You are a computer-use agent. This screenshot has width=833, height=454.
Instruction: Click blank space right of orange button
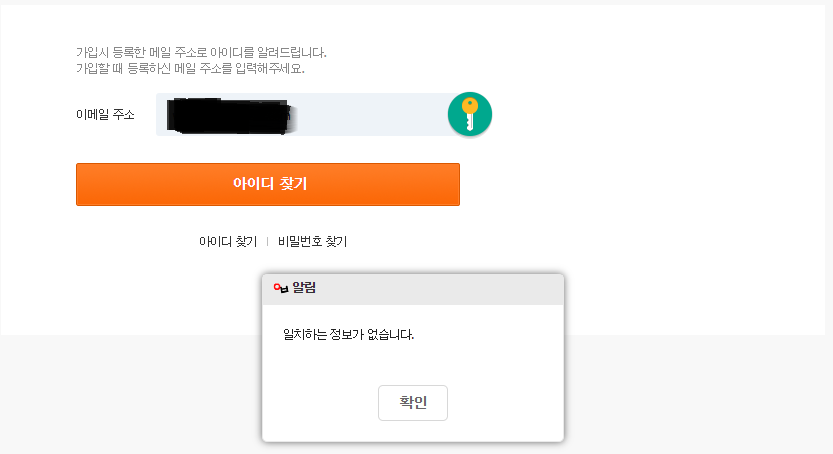[x=640, y=185]
